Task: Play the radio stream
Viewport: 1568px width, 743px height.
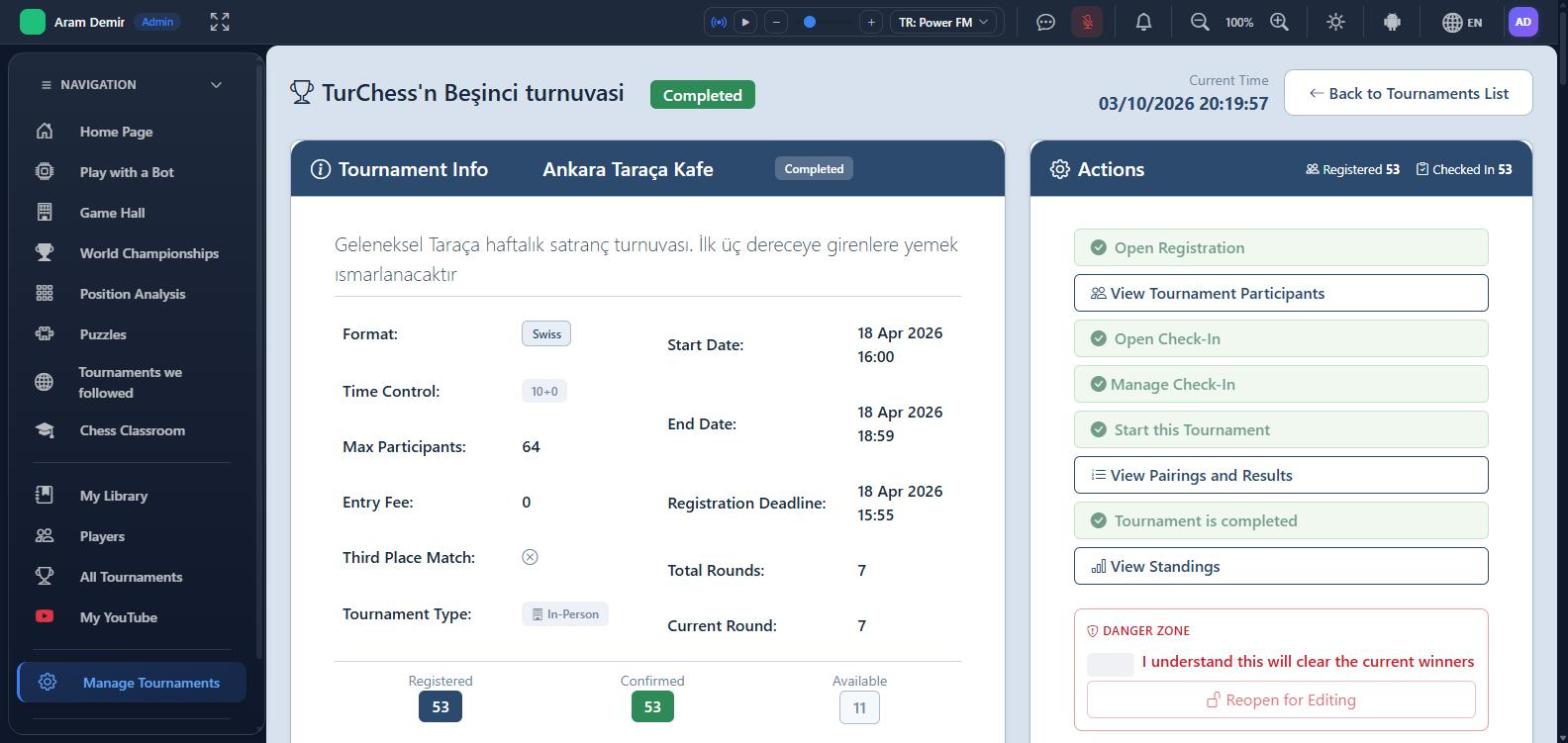Action: coord(746,22)
